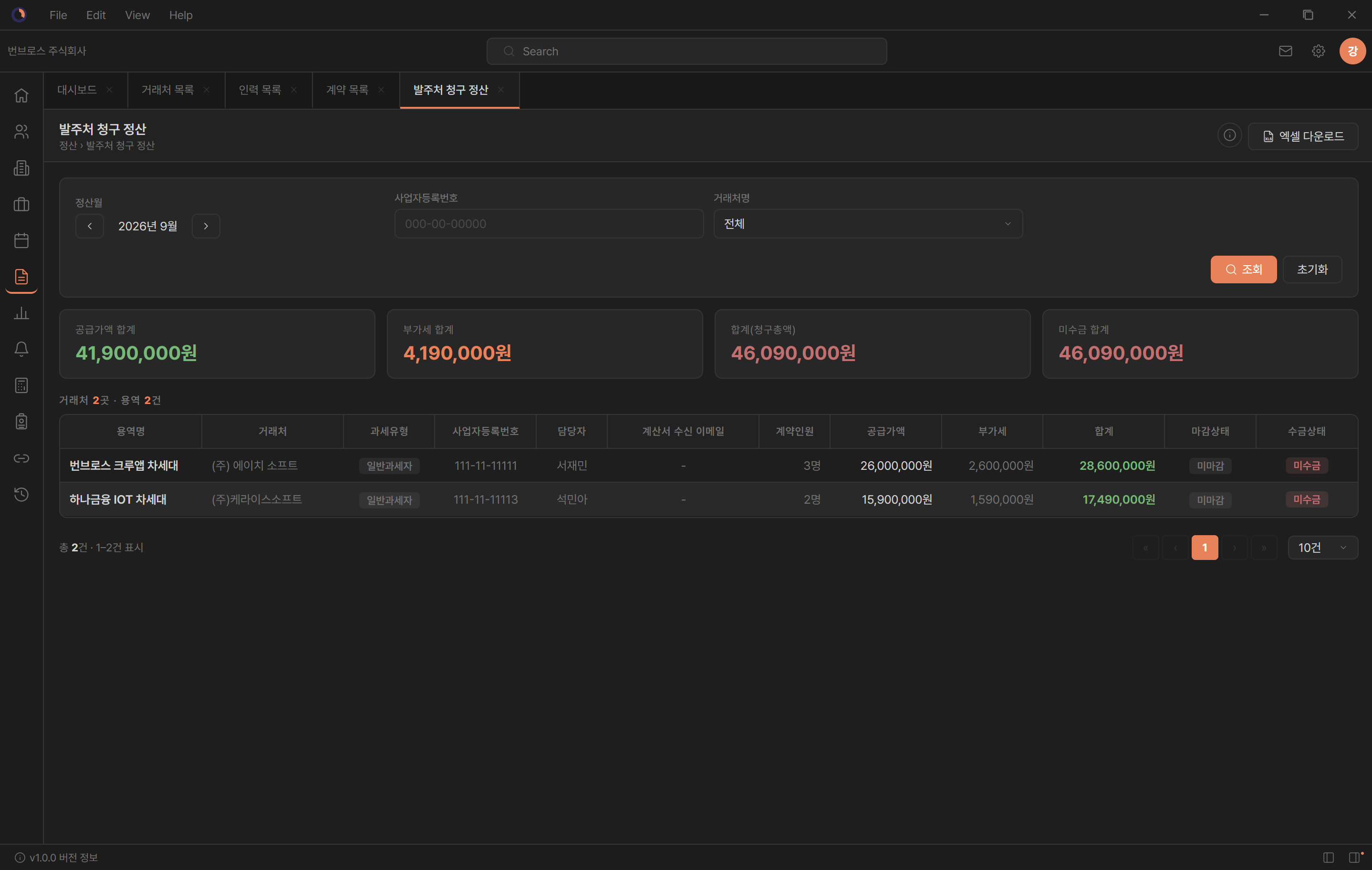Click the 합계 column header
The height and width of the screenshot is (870, 1372).
click(1103, 431)
